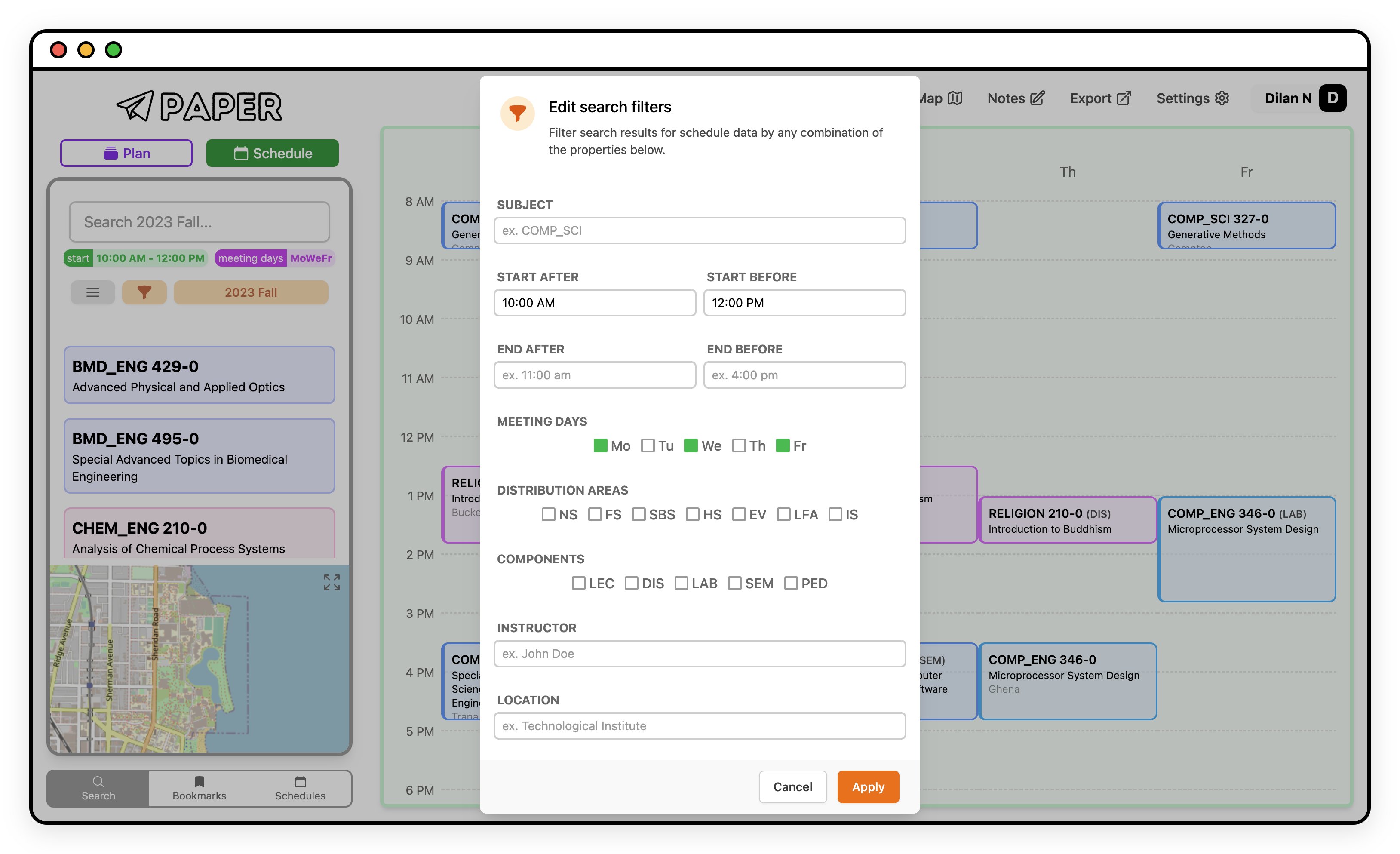Viewport: 1400px width, 854px height.
Task: Select Thursday COMP_ENG 346-0 Ghena block
Action: point(1068,681)
